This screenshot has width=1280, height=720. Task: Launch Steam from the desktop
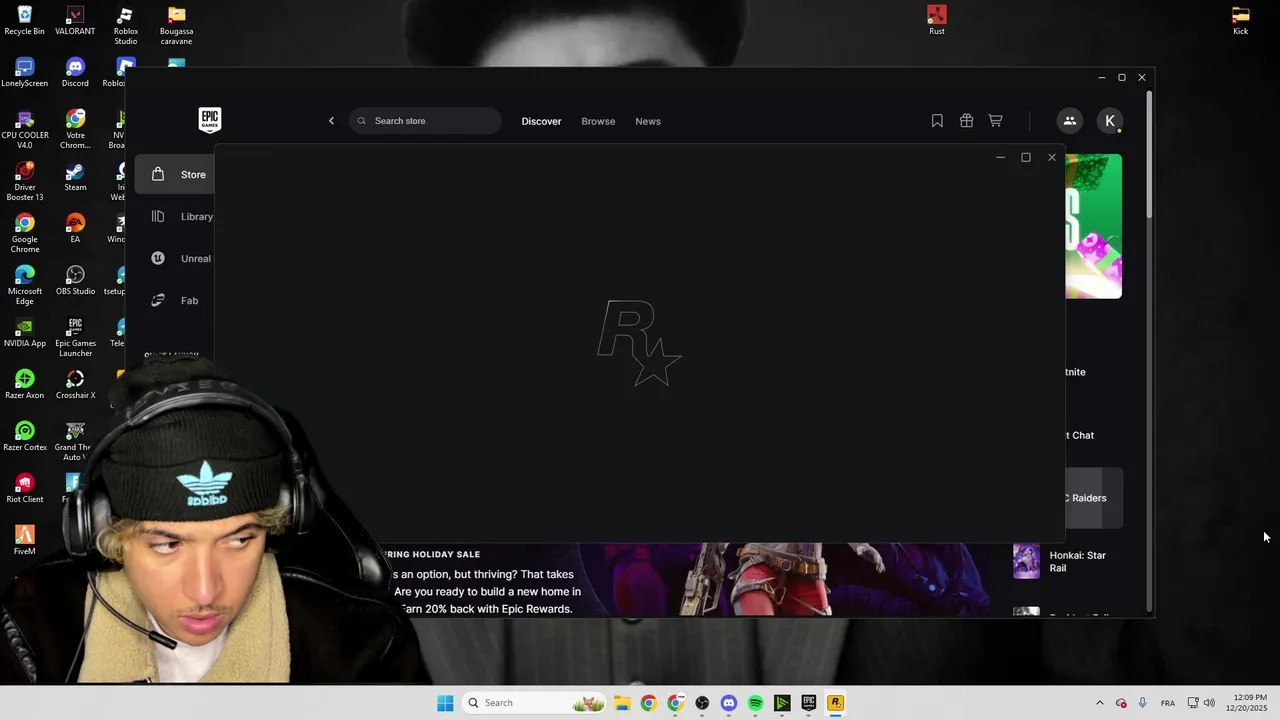tap(75, 177)
